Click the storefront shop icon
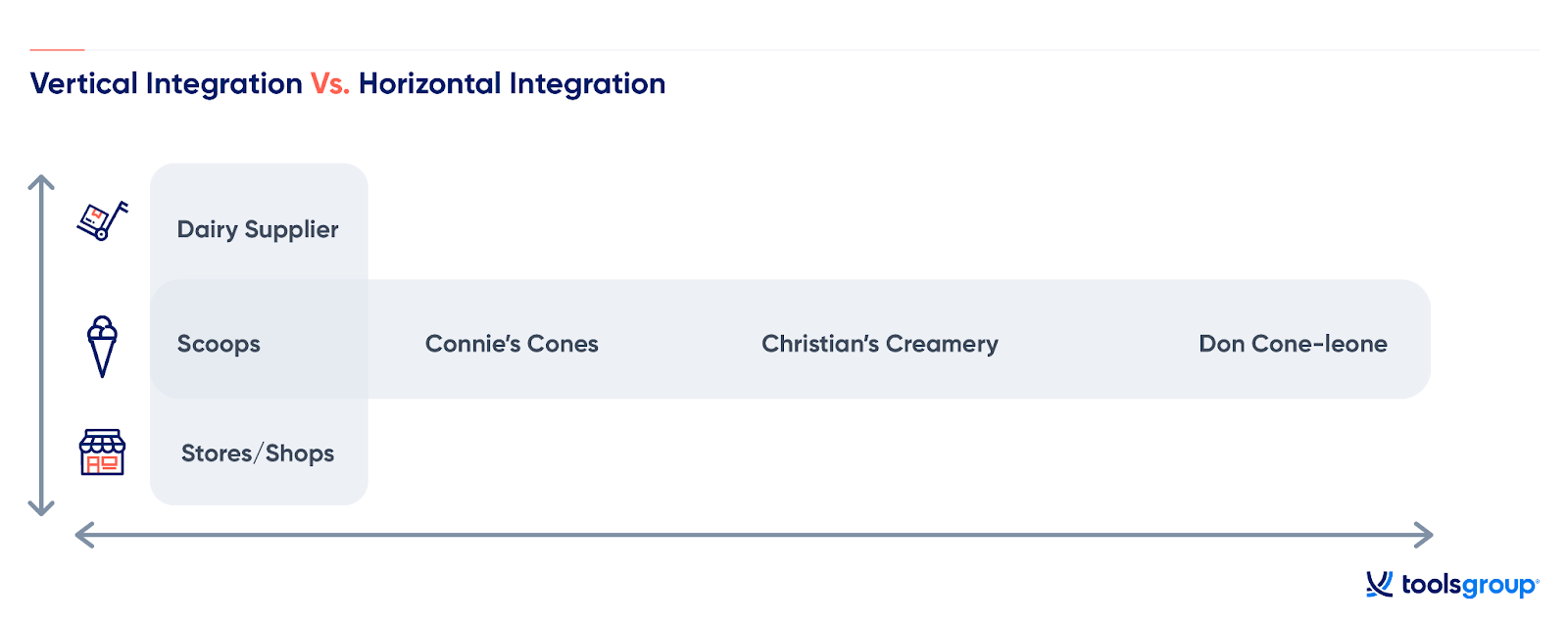This screenshot has height=621, width=1568. 102,453
